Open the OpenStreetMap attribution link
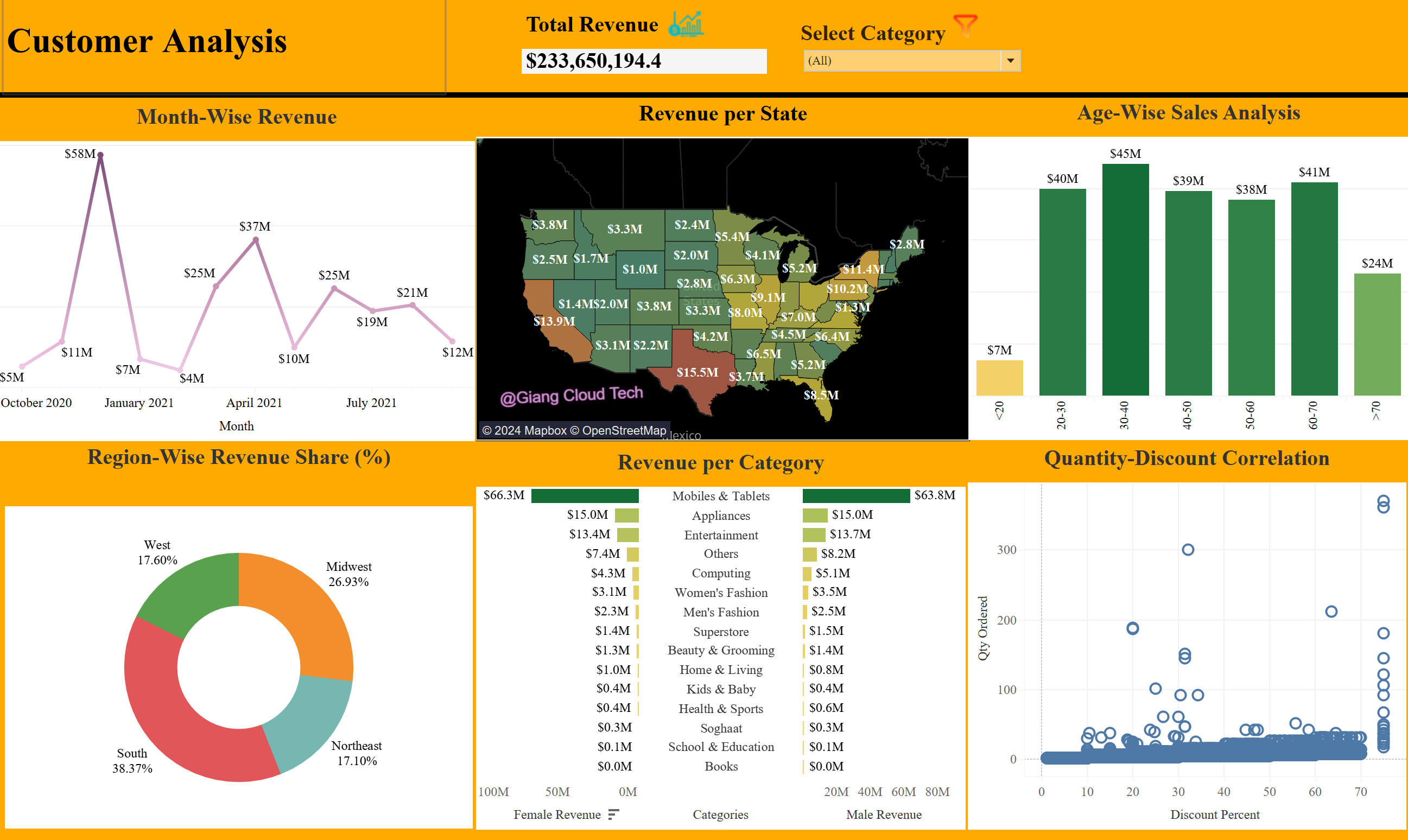This screenshot has width=1408, height=840. click(x=618, y=430)
